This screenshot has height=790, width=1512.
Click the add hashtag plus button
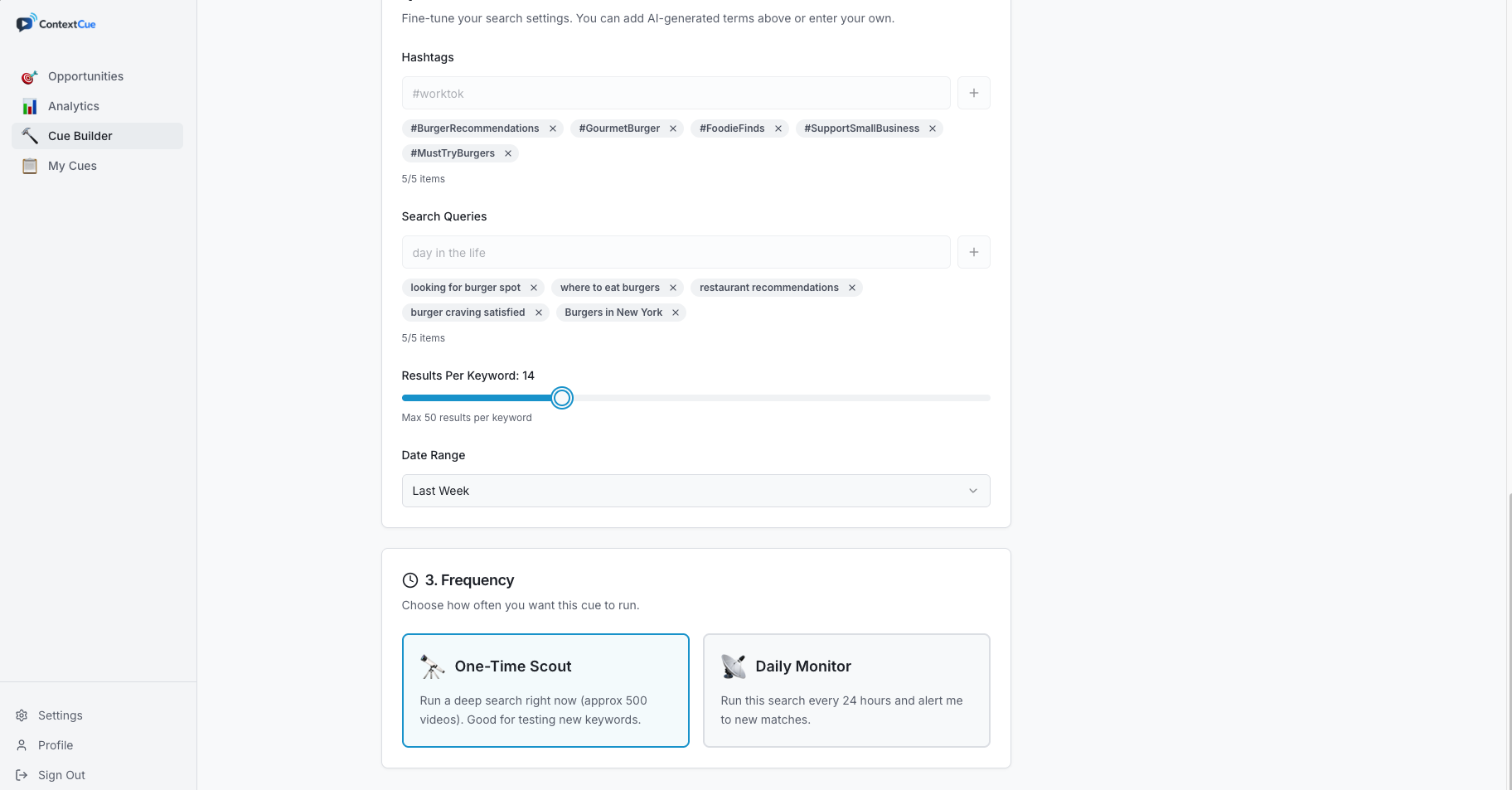point(974,93)
